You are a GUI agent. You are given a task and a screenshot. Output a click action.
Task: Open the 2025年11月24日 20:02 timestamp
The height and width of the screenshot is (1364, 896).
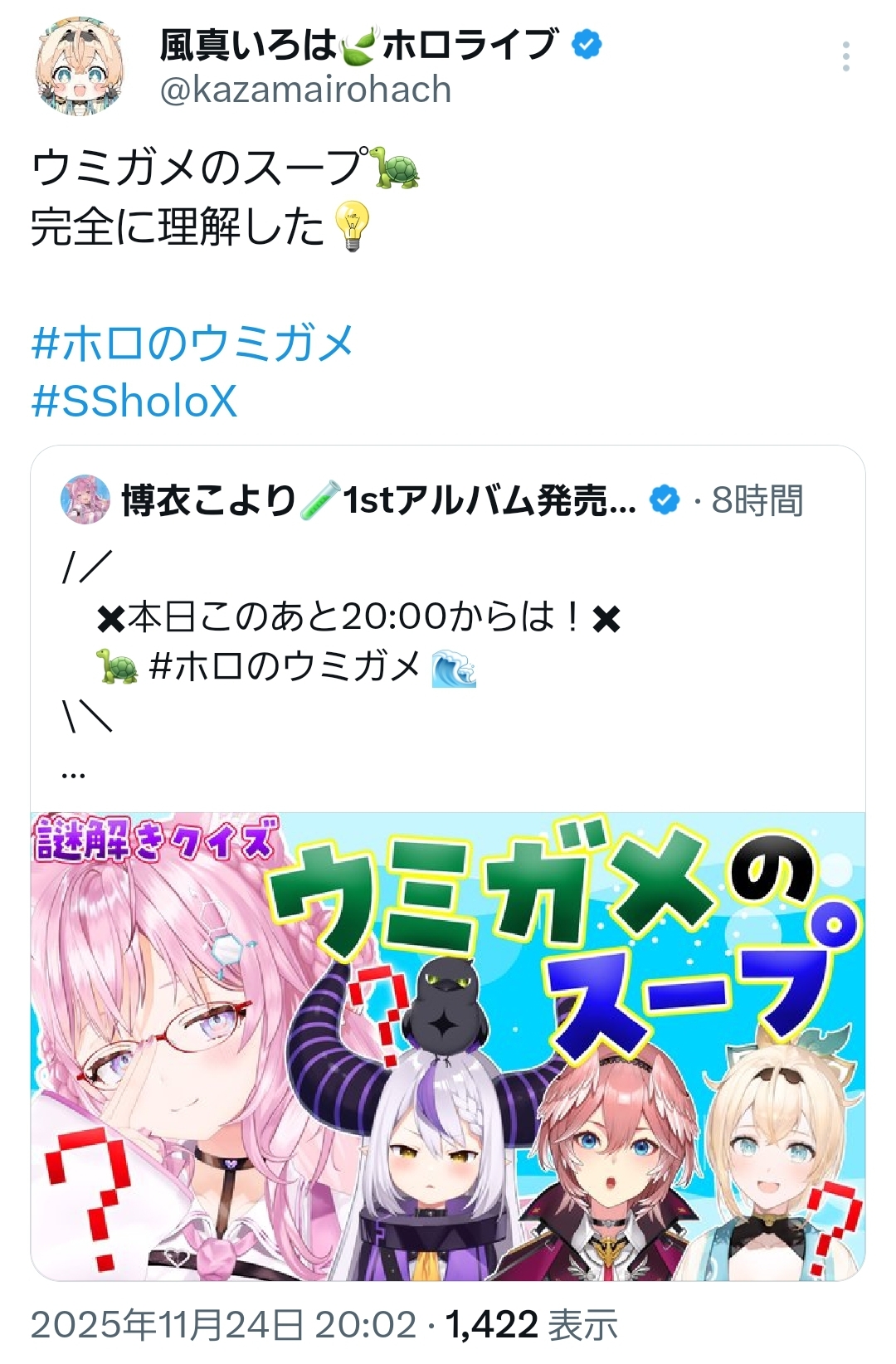click(224, 1324)
